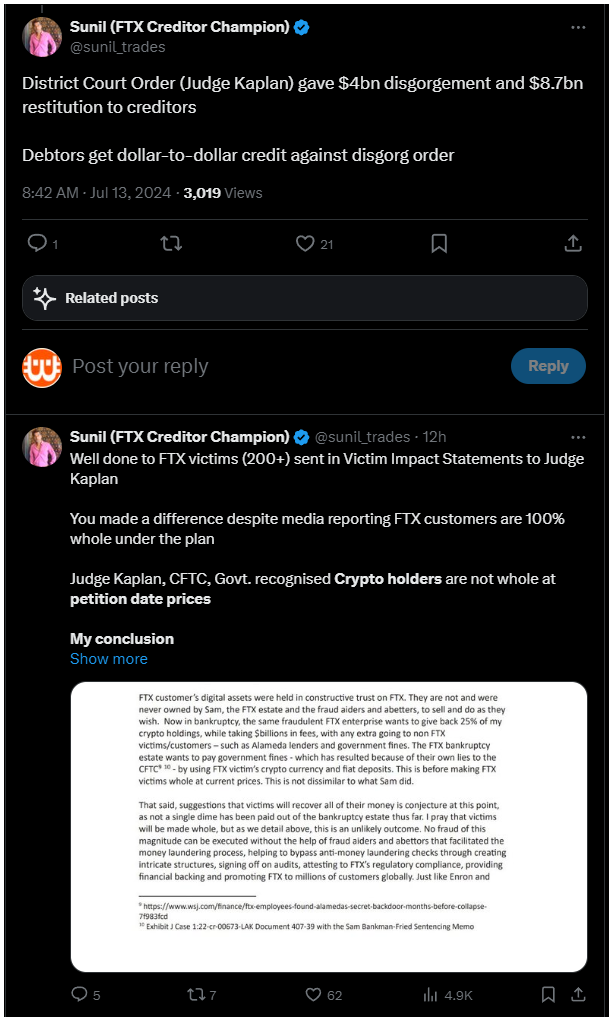This screenshot has height=1021, width=613.
Task: Reply to the second post with 5 comments
Action: pyautogui.click(x=79, y=994)
